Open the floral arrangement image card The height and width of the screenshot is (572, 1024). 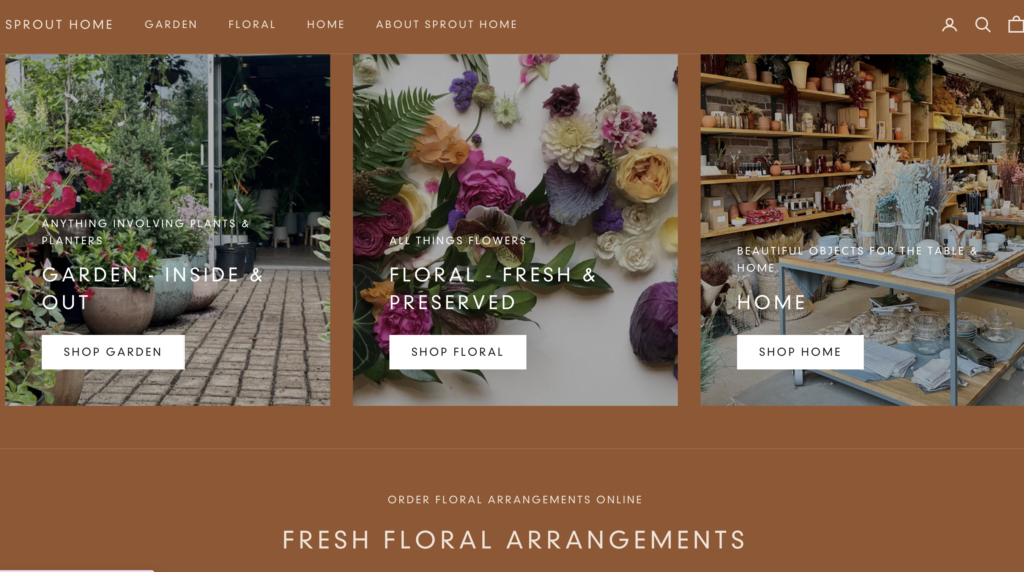point(515,230)
